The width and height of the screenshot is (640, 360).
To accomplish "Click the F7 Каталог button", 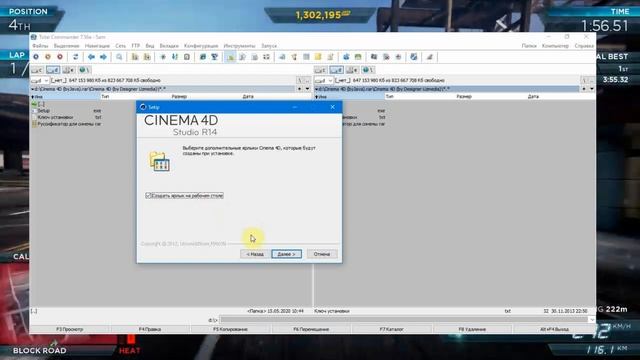I will coord(391,329).
